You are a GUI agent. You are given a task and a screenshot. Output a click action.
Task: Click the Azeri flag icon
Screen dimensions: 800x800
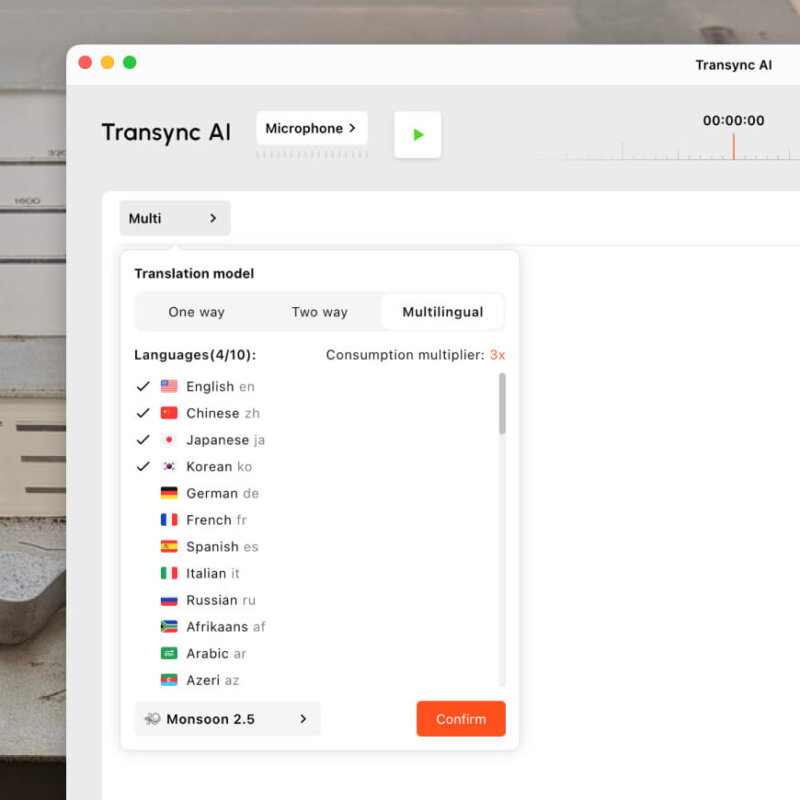[169, 680]
